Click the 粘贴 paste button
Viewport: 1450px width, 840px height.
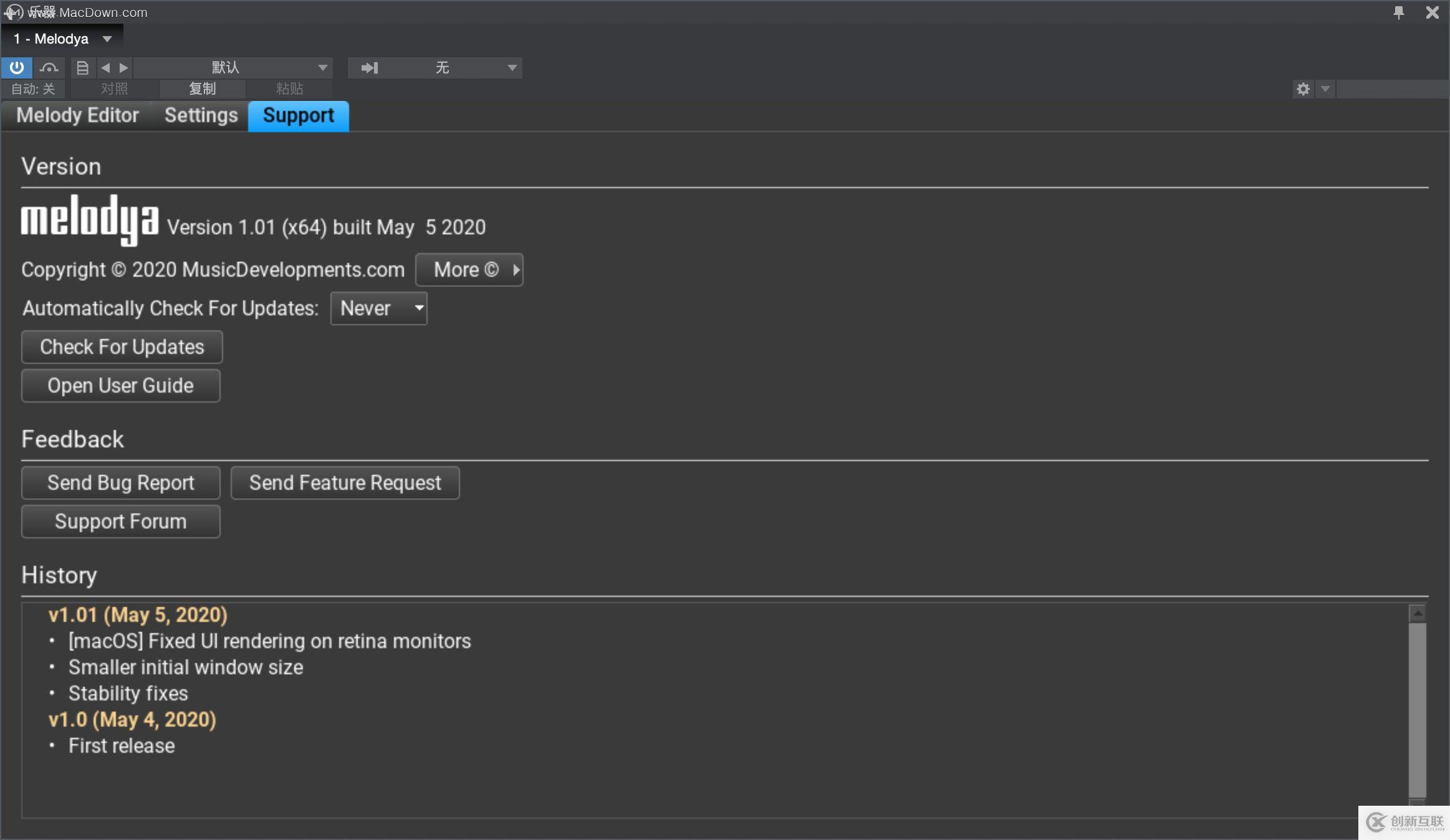click(x=290, y=88)
